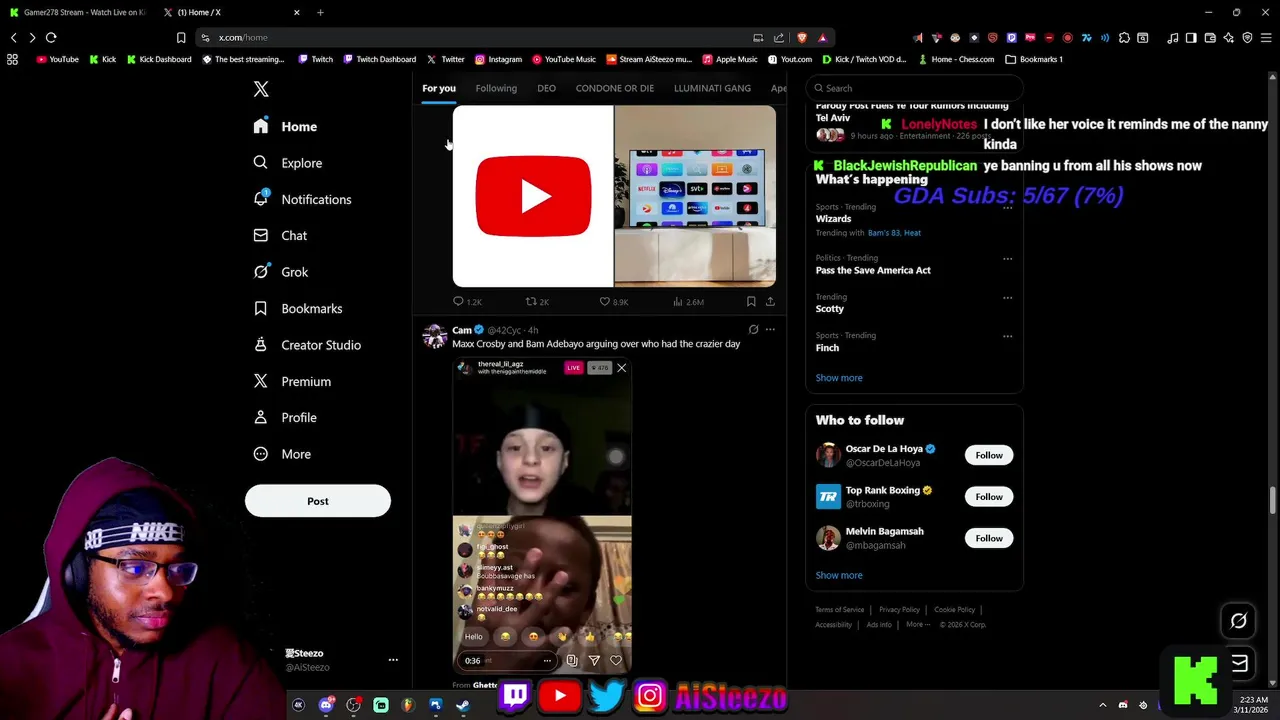Open Discord from the Windows taskbar

[x=326, y=705]
